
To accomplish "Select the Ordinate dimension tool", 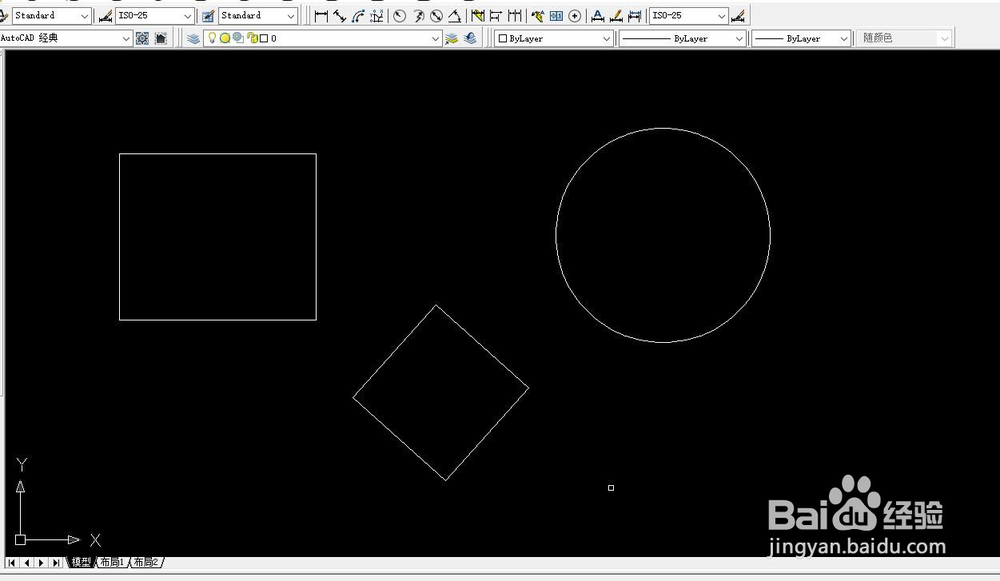I will [377, 16].
